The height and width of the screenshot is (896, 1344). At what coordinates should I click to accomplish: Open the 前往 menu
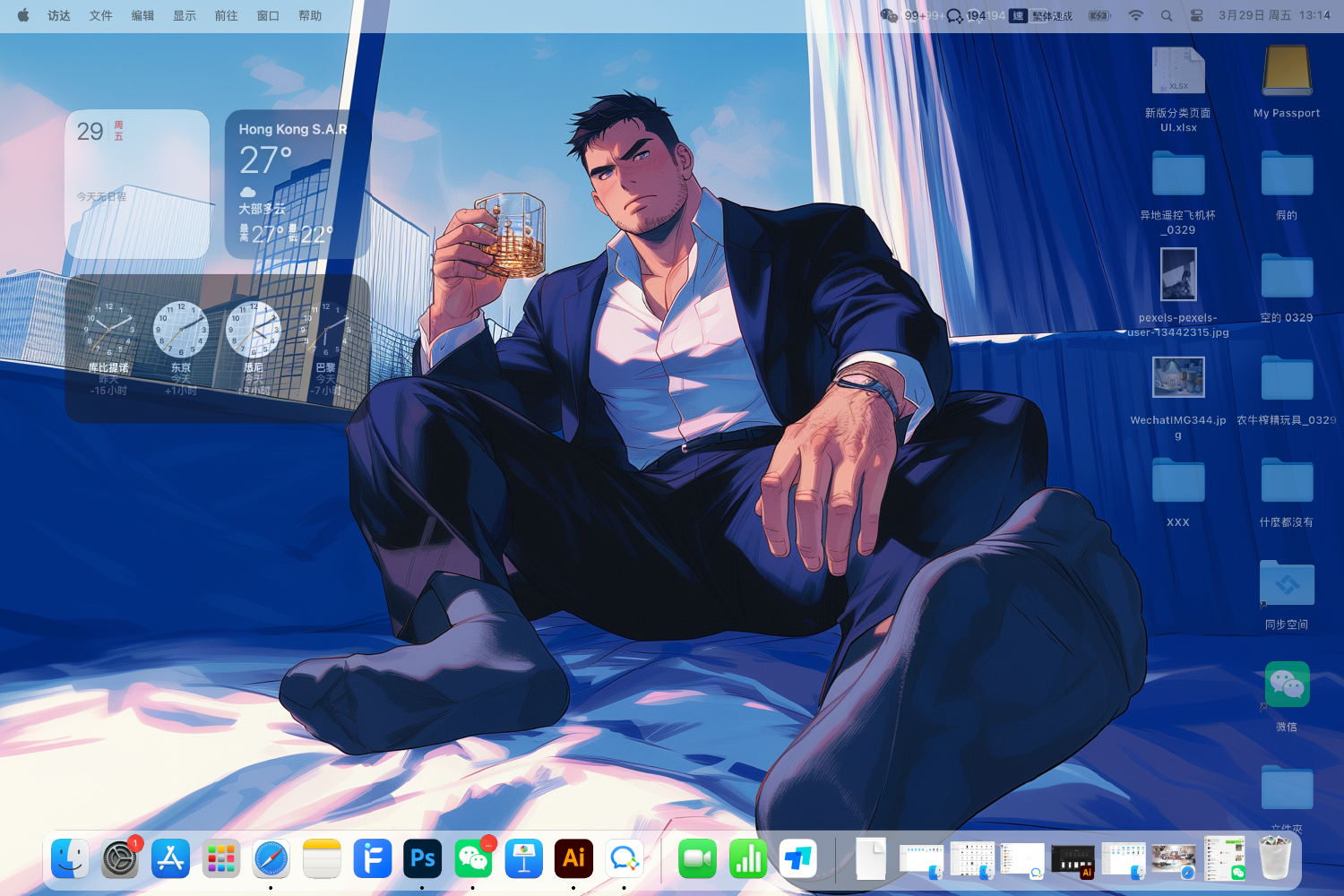pyautogui.click(x=227, y=15)
